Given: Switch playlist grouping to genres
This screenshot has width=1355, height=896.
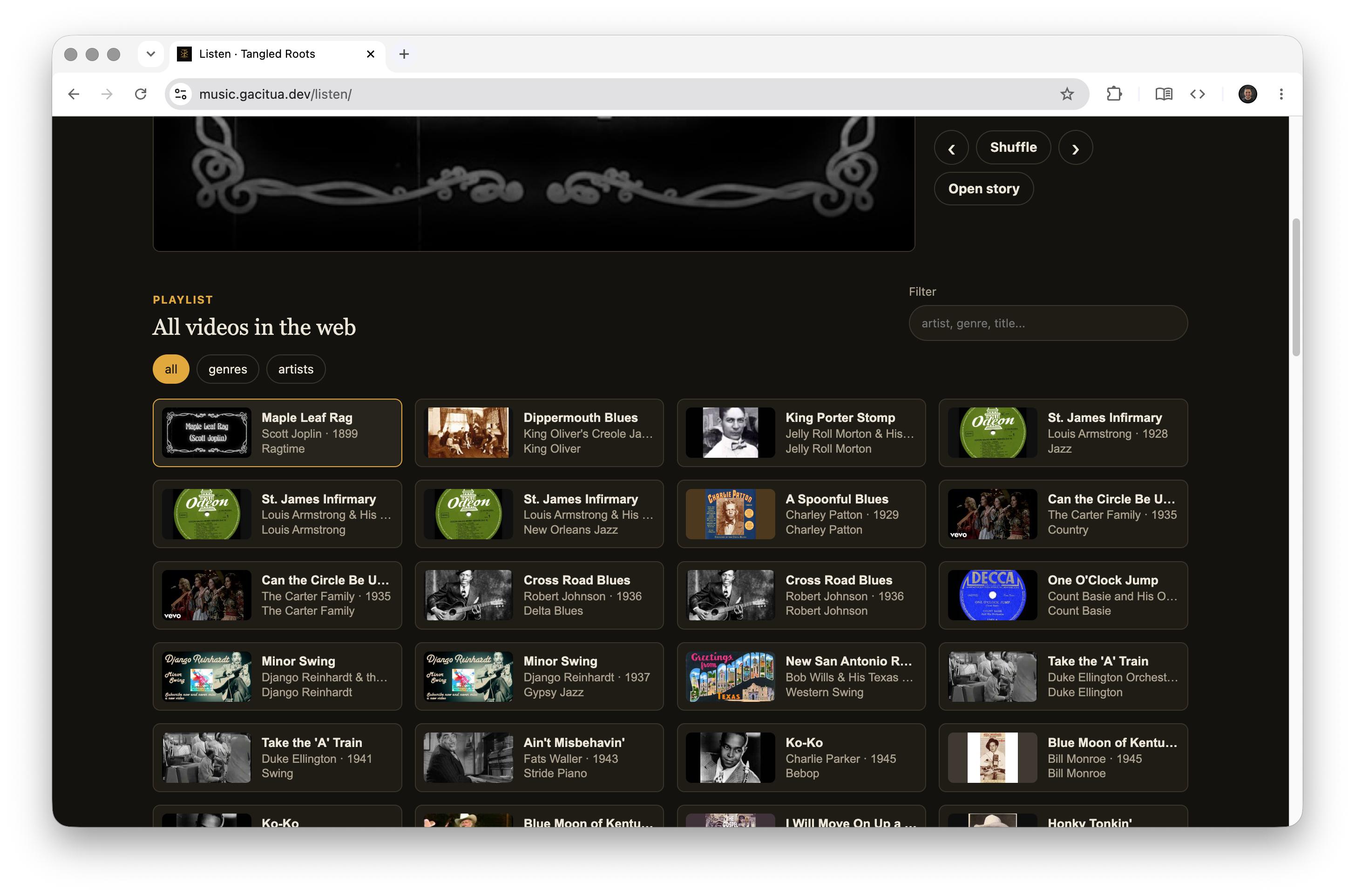Looking at the screenshot, I should click(x=227, y=369).
